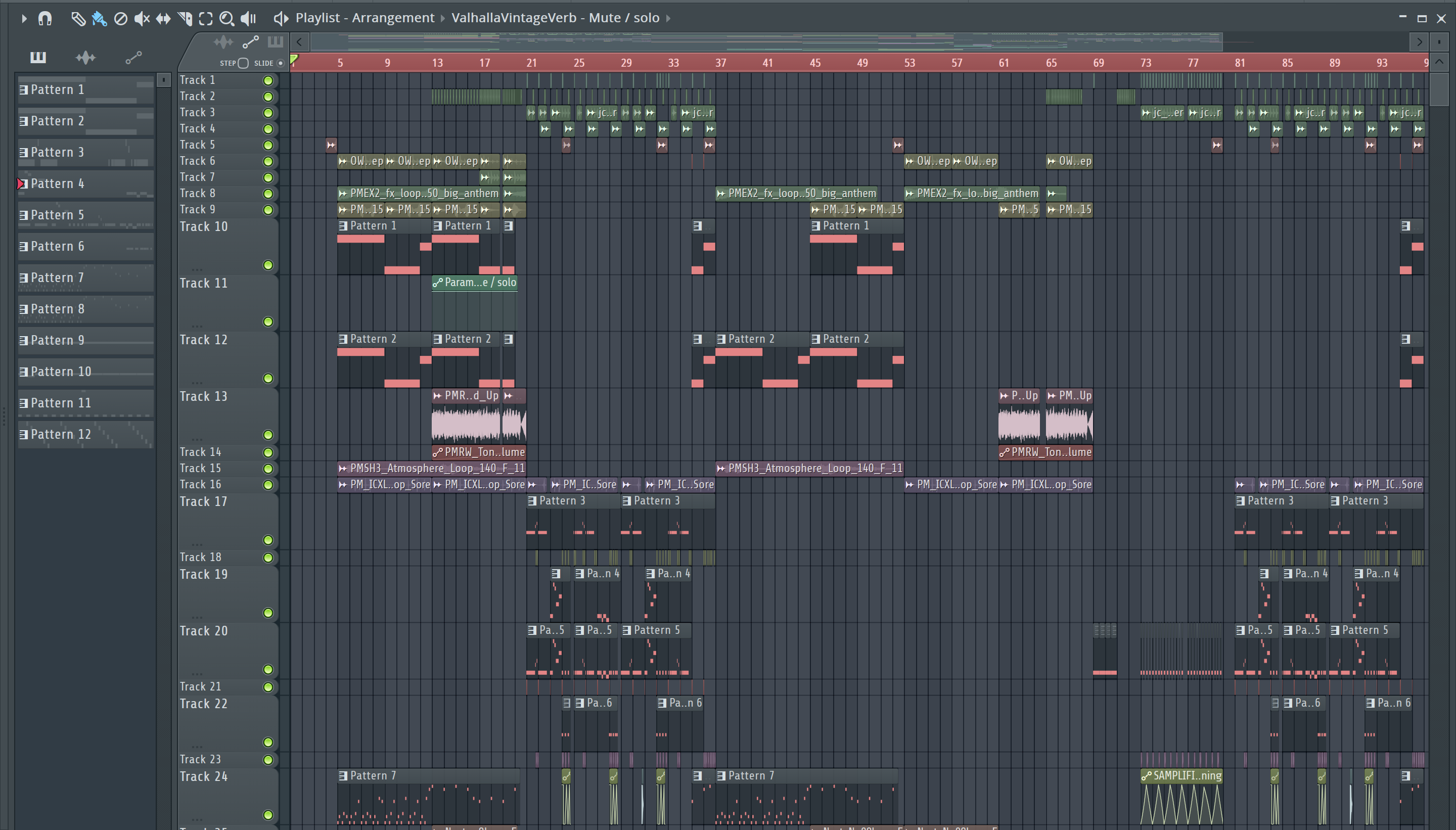The height and width of the screenshot is (830, 1456).
Task: Select Pattern 11 in the picker
Action: coord(85,403)
